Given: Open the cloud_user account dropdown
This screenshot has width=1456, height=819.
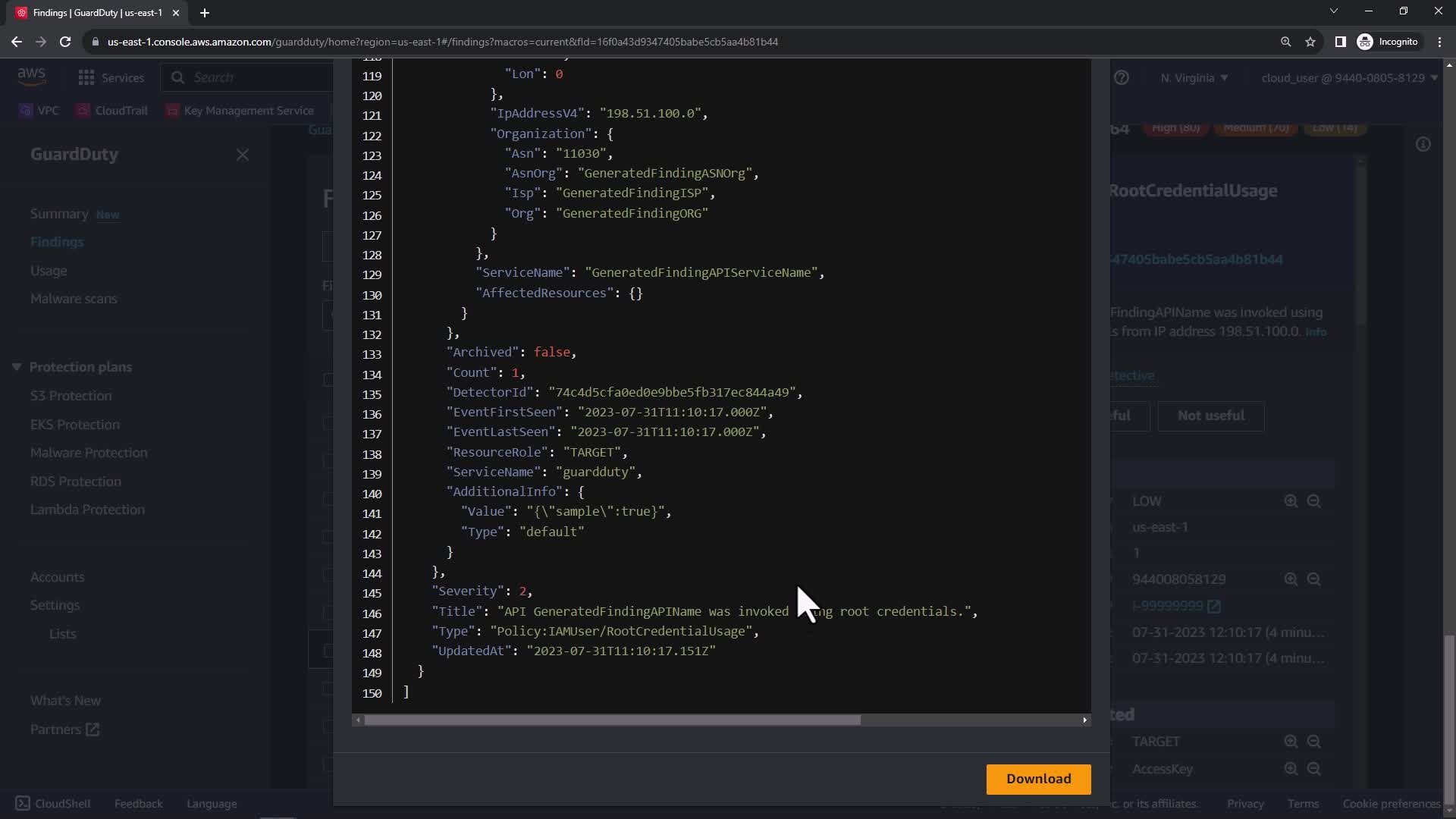Looking at the screenshot, I should click(1349, 78).
